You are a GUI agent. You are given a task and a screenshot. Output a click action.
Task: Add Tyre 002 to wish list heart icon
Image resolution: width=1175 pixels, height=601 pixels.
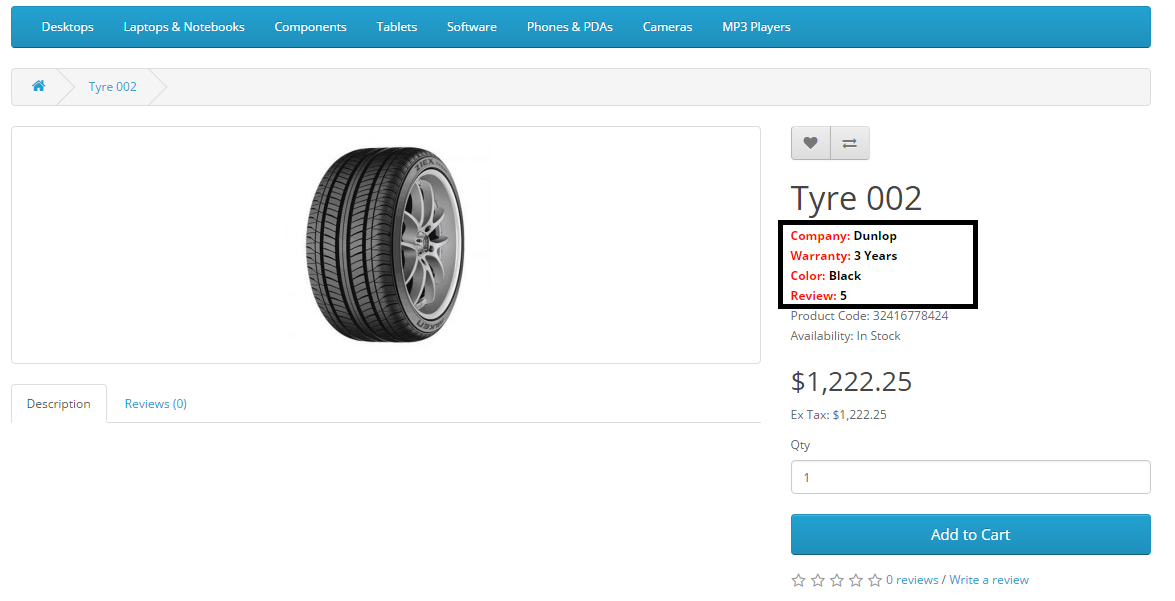[810, 143]
